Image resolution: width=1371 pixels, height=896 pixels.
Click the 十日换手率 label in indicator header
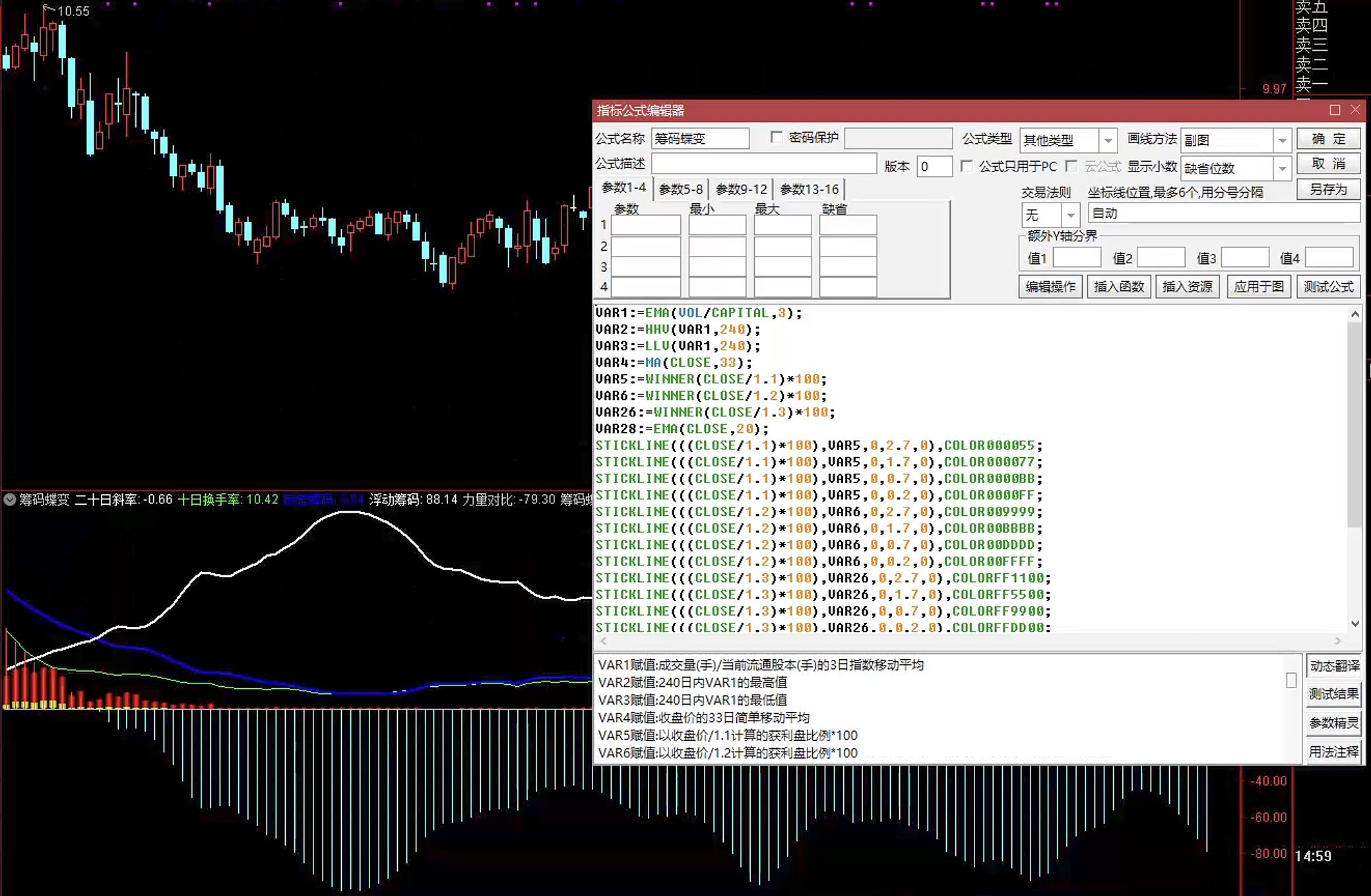point(210,499)
